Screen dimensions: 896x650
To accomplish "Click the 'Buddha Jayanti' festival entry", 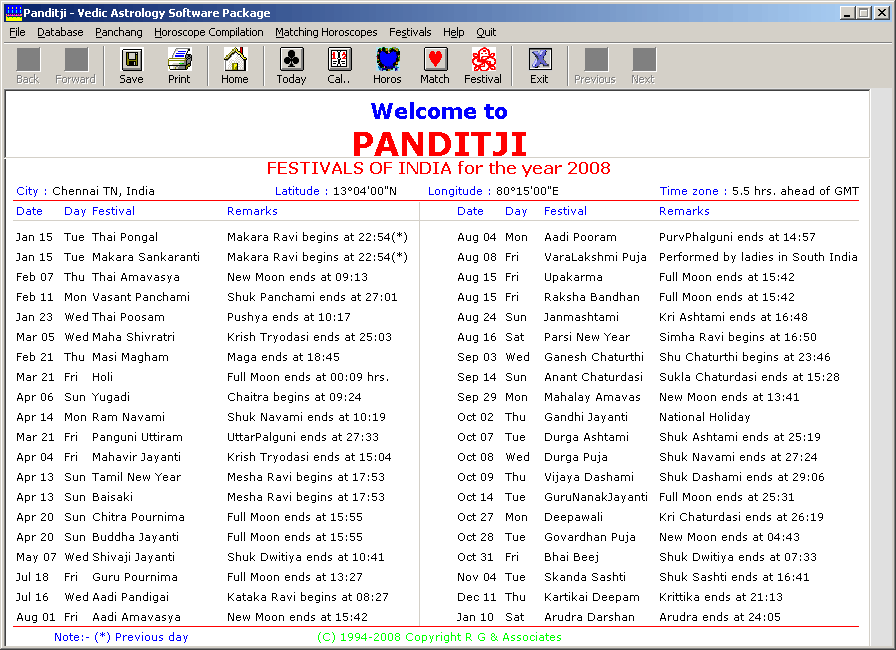I will (135, 537).
